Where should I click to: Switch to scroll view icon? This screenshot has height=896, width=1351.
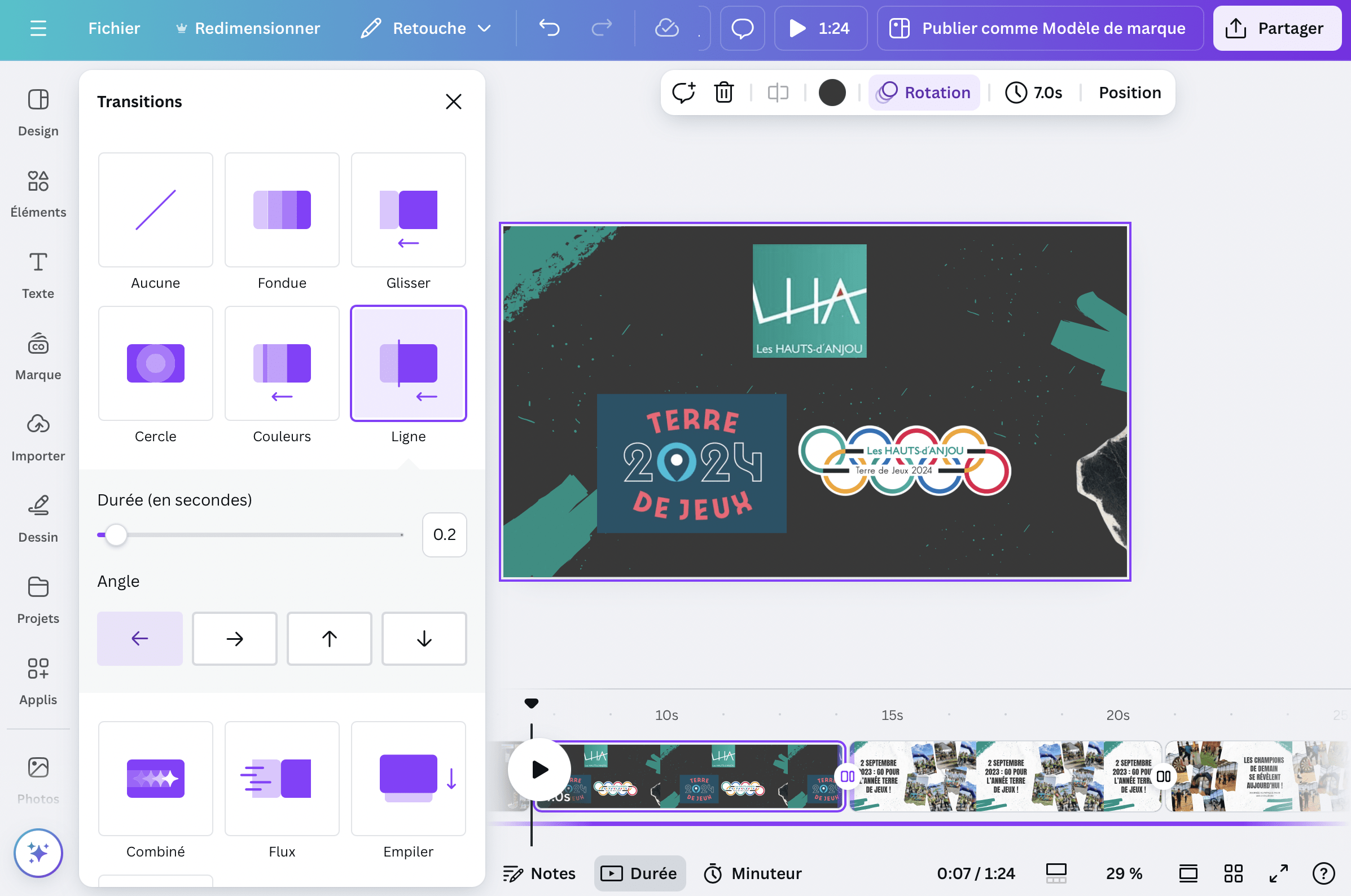[x=1187, y=873]
